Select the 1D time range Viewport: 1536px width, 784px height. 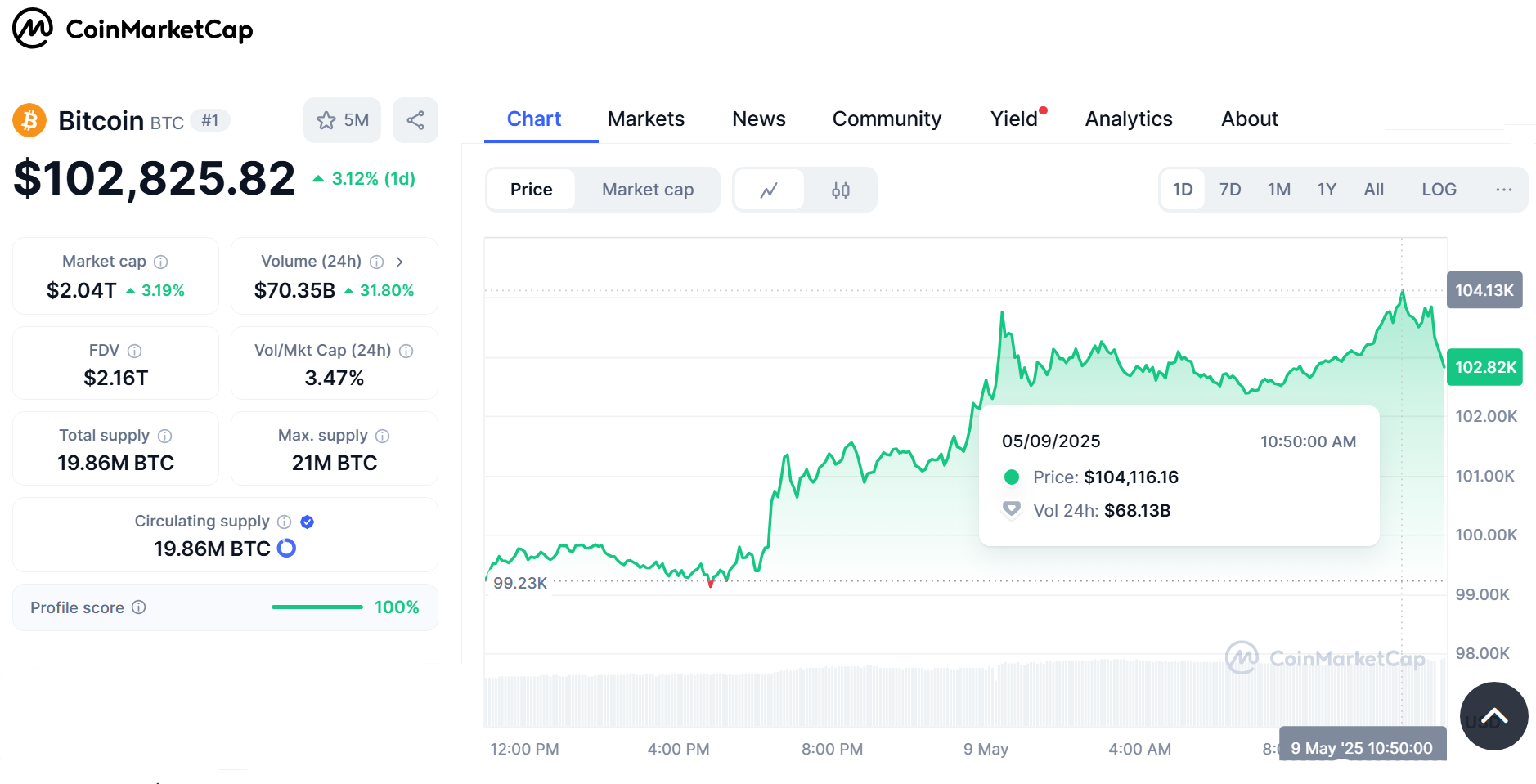1183,190
